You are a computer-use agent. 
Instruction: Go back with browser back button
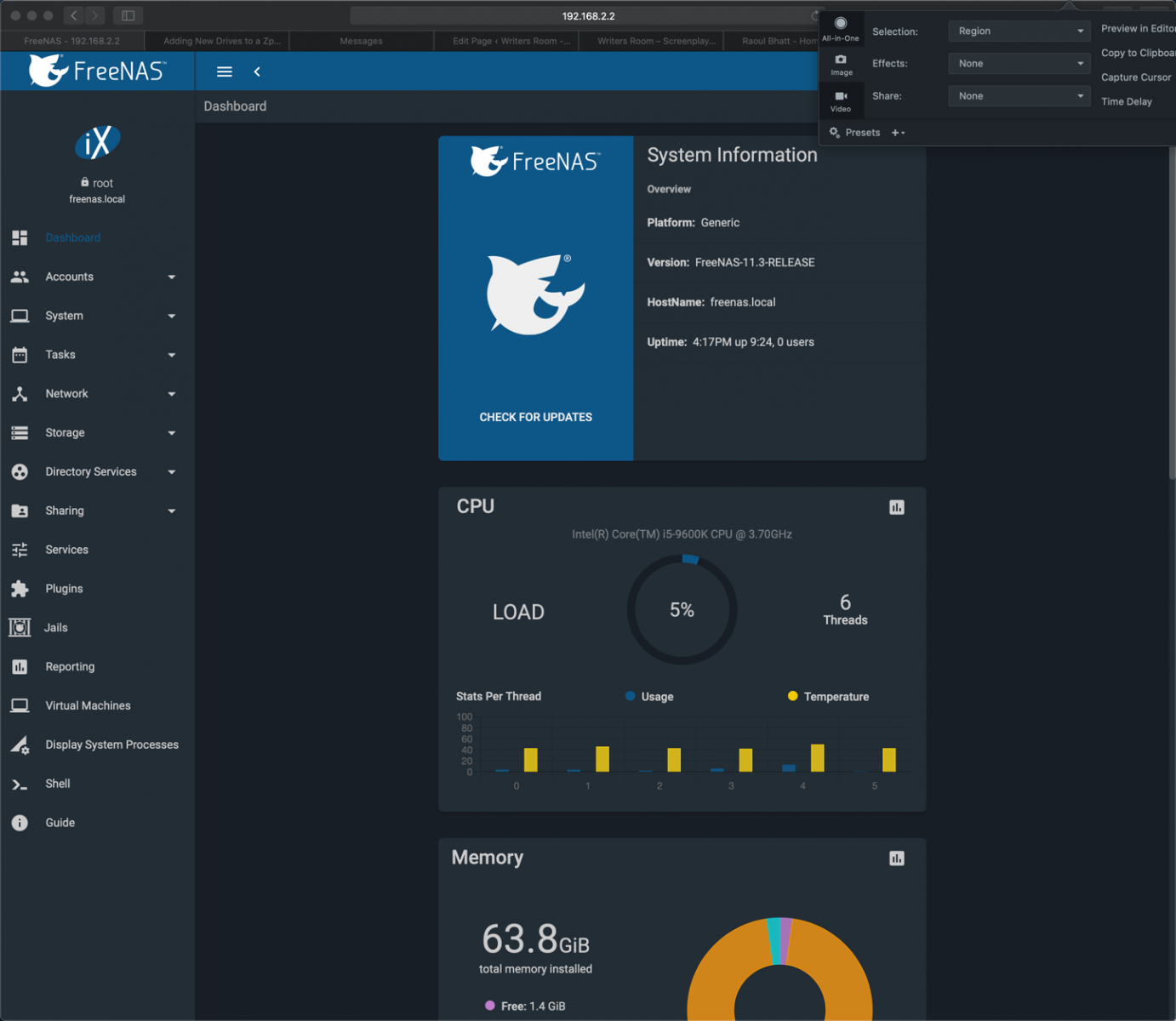pos(74,15)
